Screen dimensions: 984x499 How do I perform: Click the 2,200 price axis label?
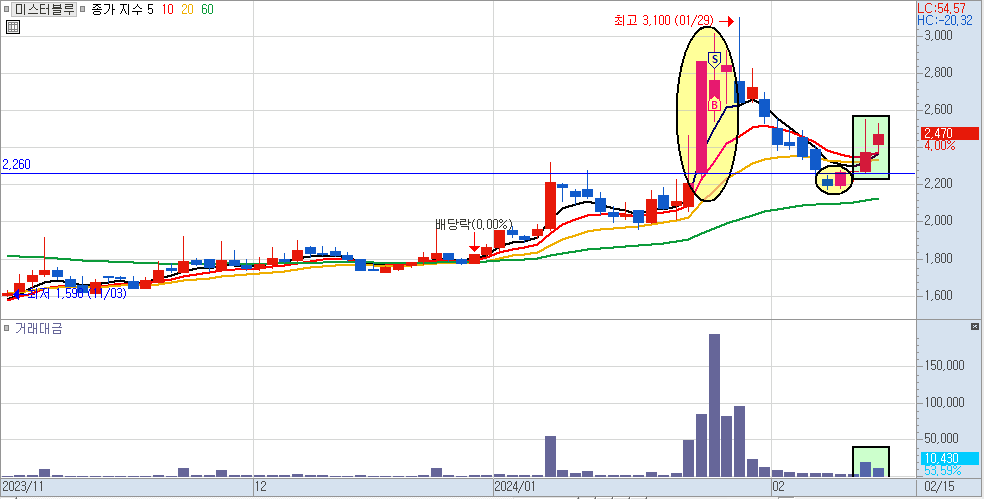tap(938, 183)
